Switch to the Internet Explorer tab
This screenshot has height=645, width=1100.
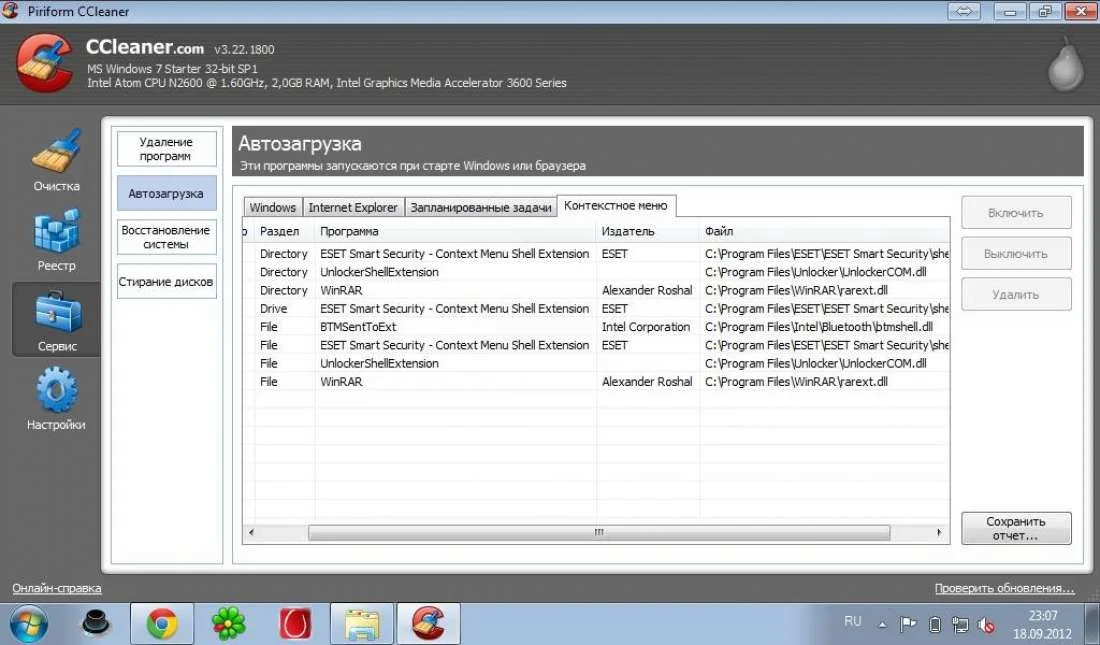(x=353, y=207)
